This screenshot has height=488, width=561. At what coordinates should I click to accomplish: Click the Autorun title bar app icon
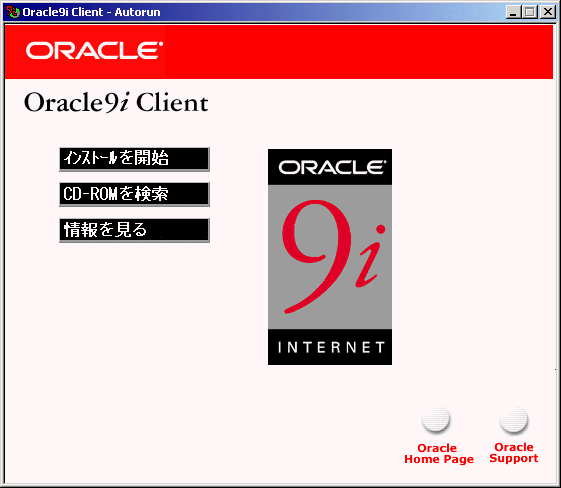(14, 12)
